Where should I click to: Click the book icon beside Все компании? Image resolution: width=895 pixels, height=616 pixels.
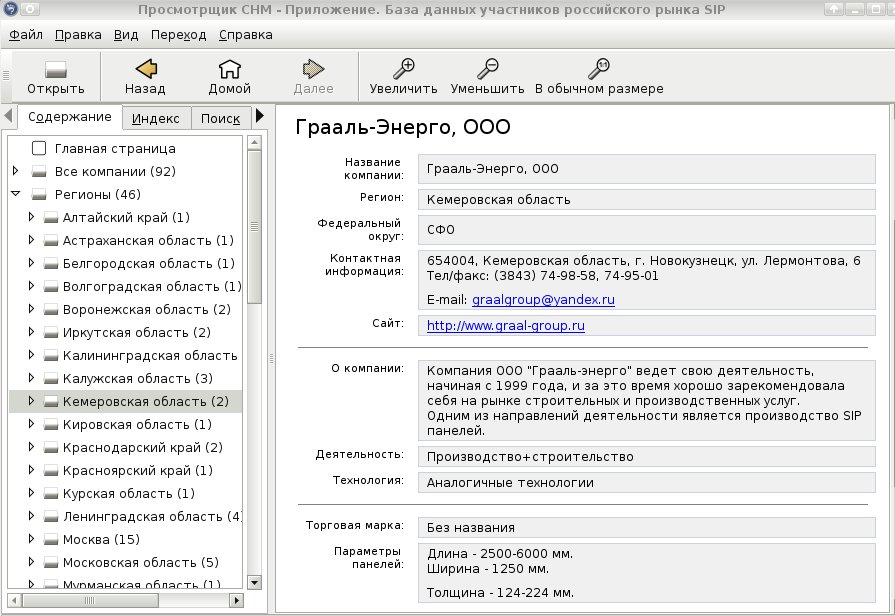39,171
